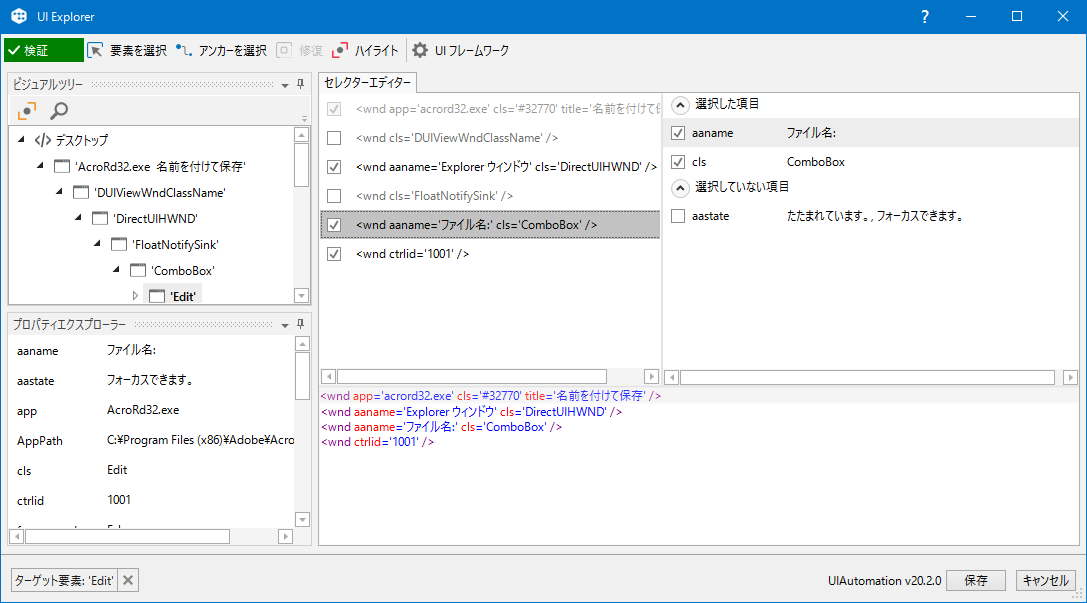The image size is (1087, 603).
Task: Click the ビジュアルツリー scroll down arrow
Action: pos(302,296)
